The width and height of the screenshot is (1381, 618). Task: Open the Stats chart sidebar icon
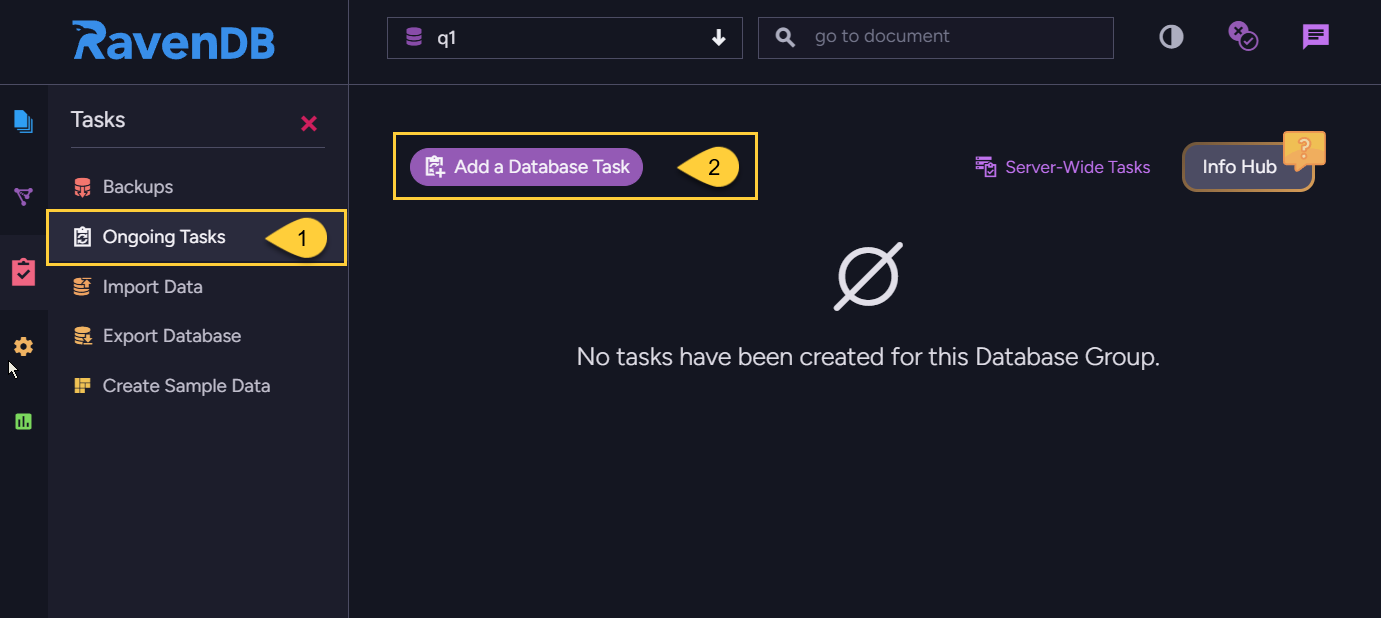coord(23,421)
